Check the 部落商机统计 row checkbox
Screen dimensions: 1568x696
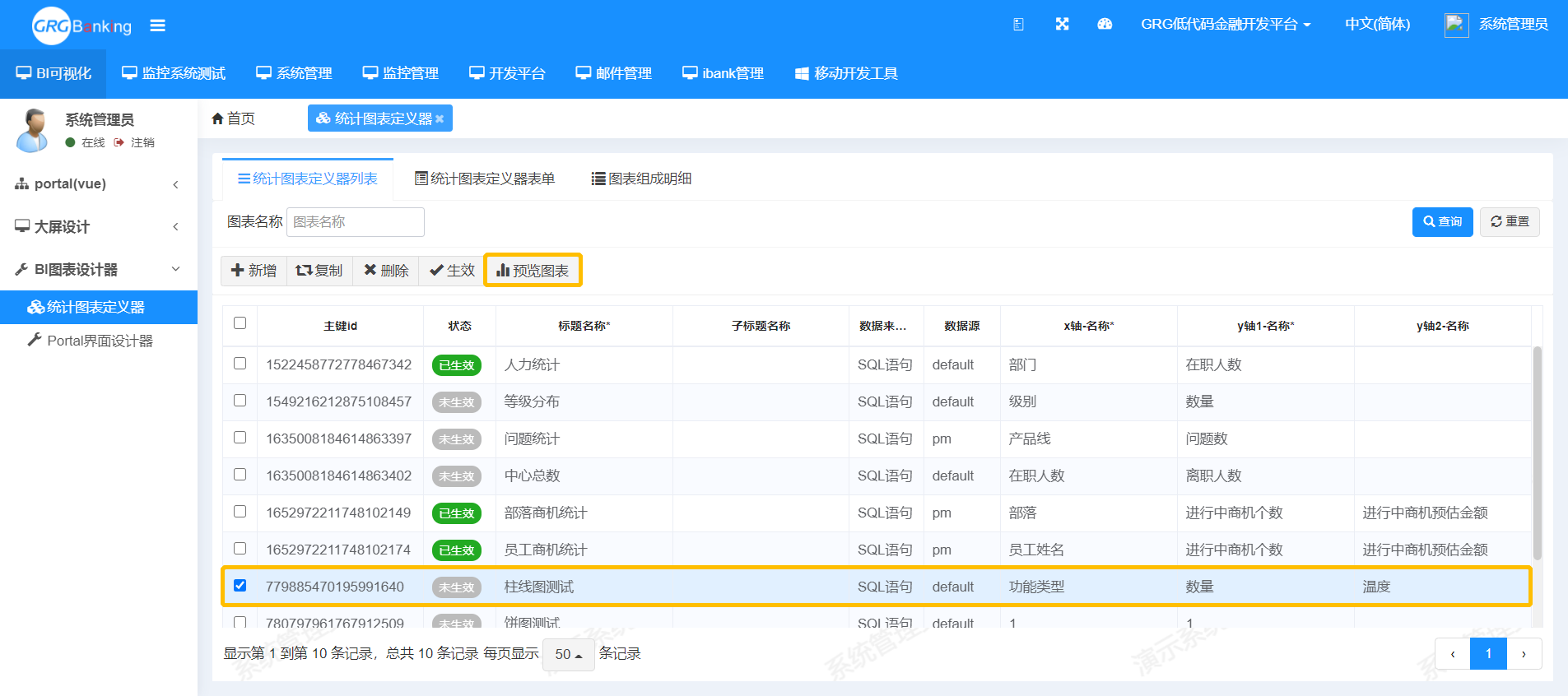[240, 511]
